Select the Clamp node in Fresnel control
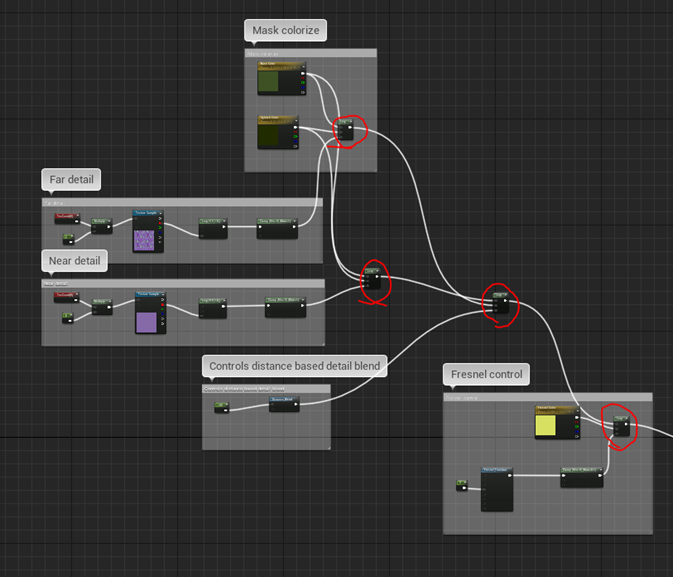673x577 pixels. (582, 477)
